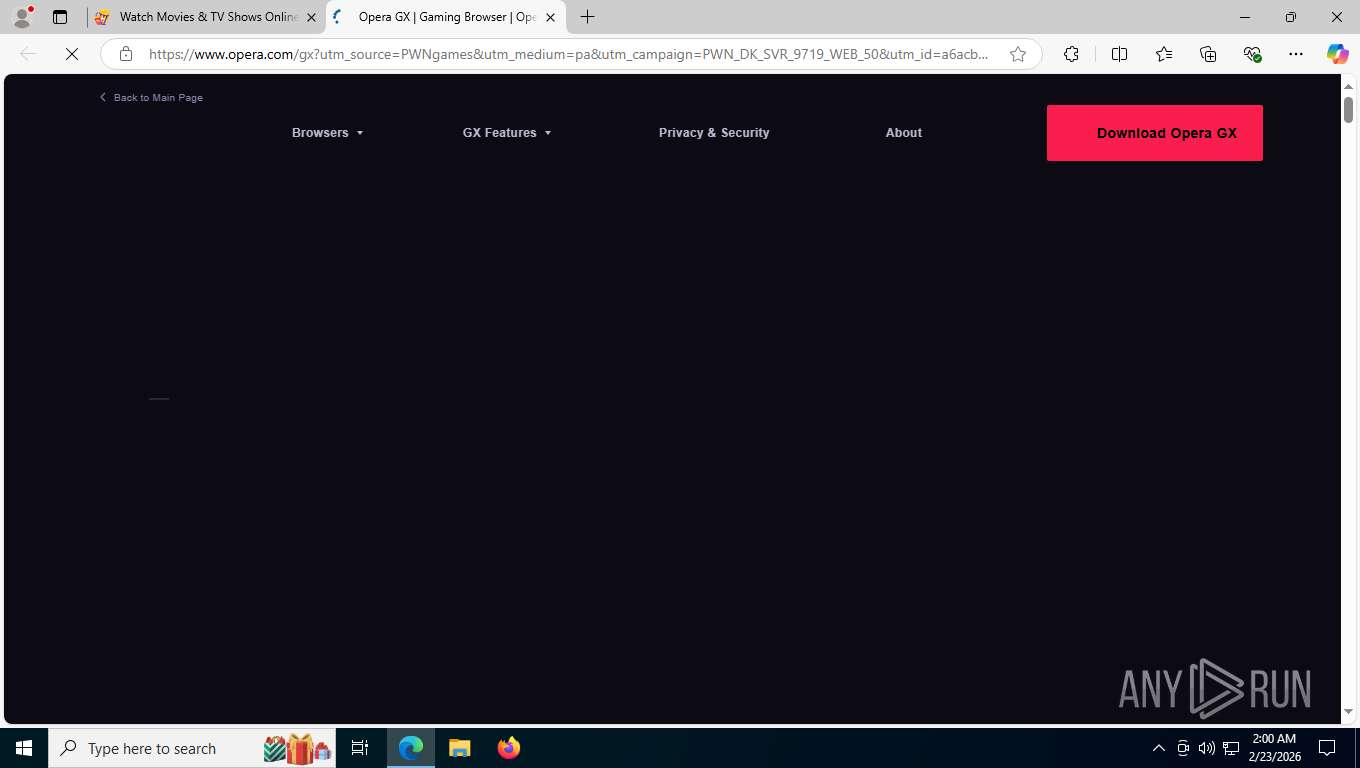Open the volume control
This screenshot has width=1360, height=768.
[x=1206, y=748]
